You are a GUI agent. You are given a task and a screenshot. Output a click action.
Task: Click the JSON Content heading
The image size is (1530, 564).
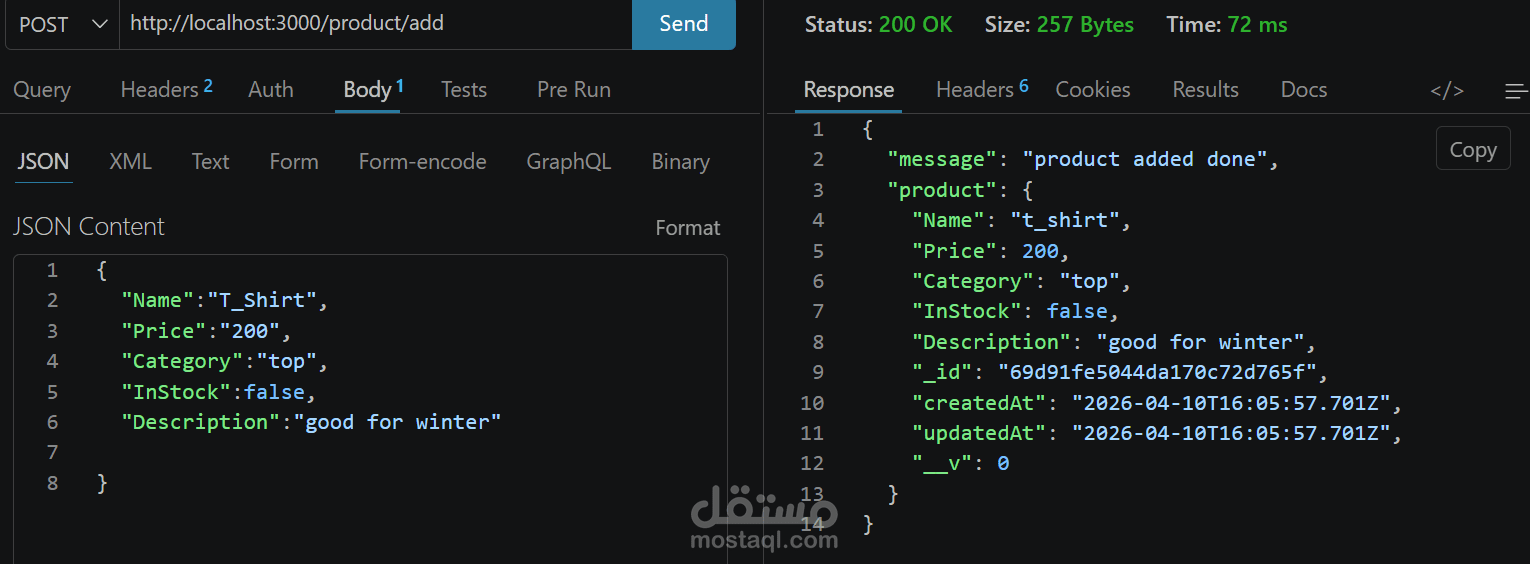(x=88, y=227)
